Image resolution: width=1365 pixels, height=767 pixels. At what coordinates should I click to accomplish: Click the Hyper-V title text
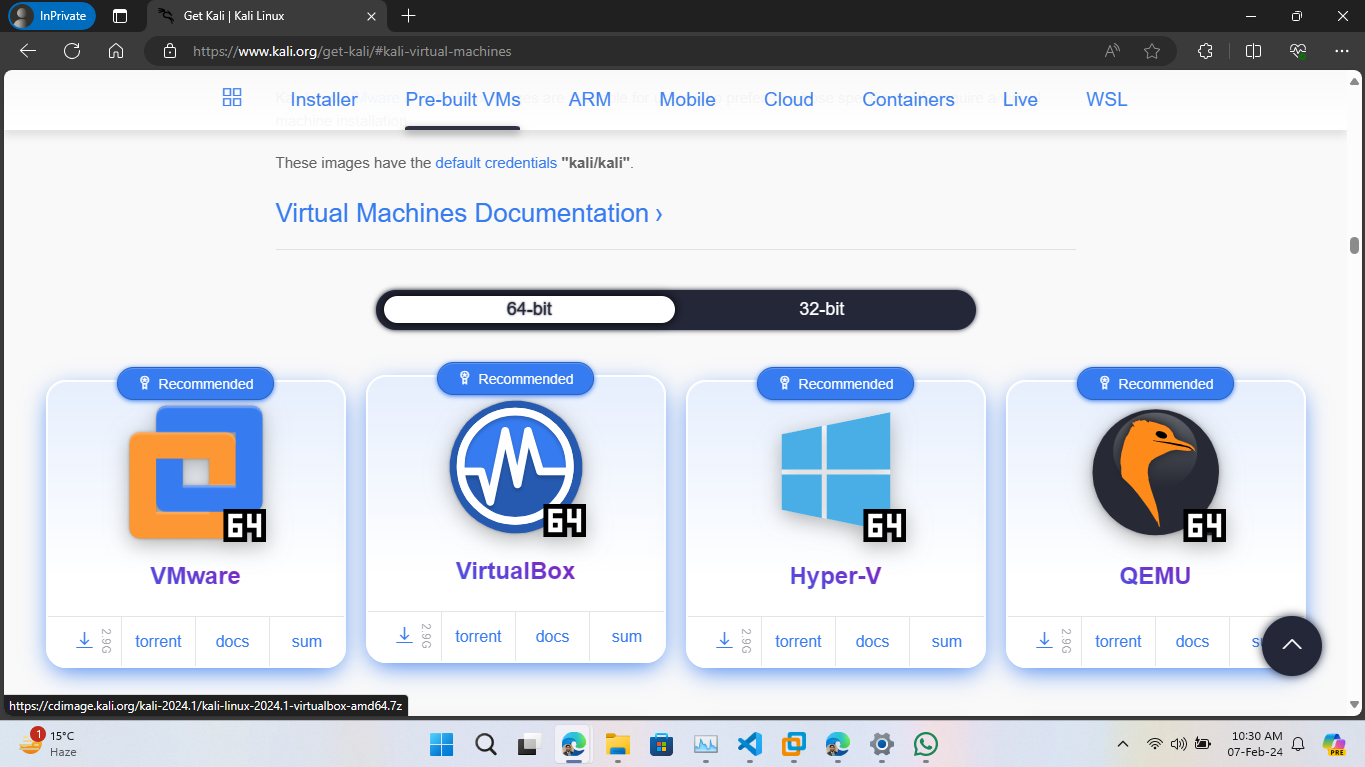point(835,576)
